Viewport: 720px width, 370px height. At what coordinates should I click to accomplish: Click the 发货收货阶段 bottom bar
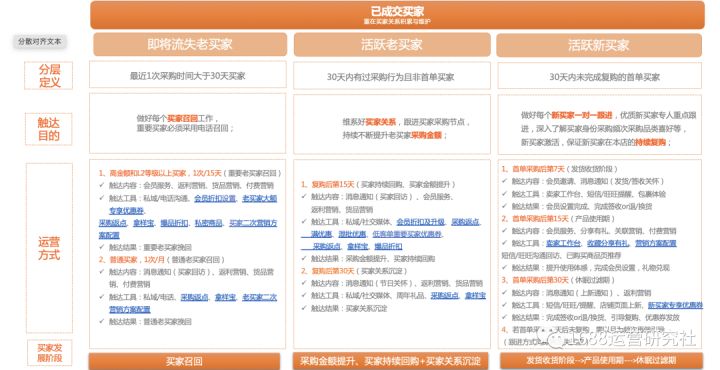click(x=601, y=360)
